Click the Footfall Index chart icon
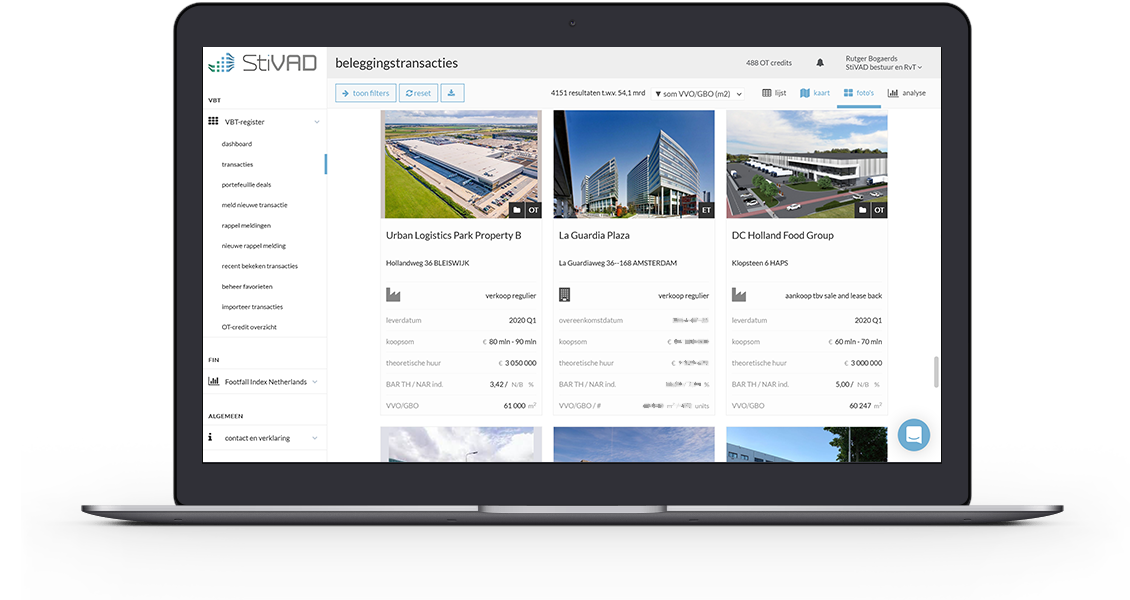 point(213,381)
